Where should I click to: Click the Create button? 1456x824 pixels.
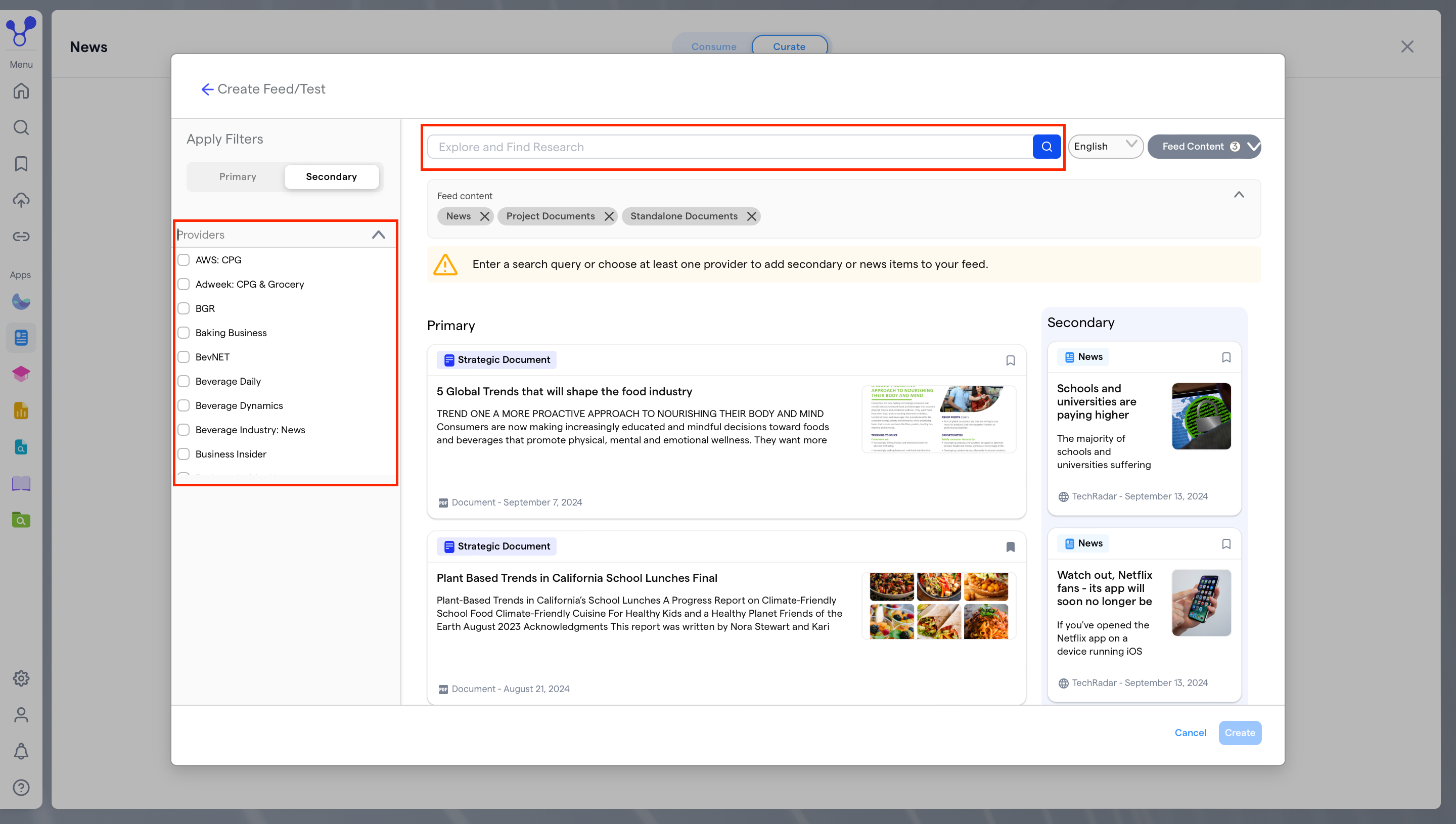[x=1240, y=733]
